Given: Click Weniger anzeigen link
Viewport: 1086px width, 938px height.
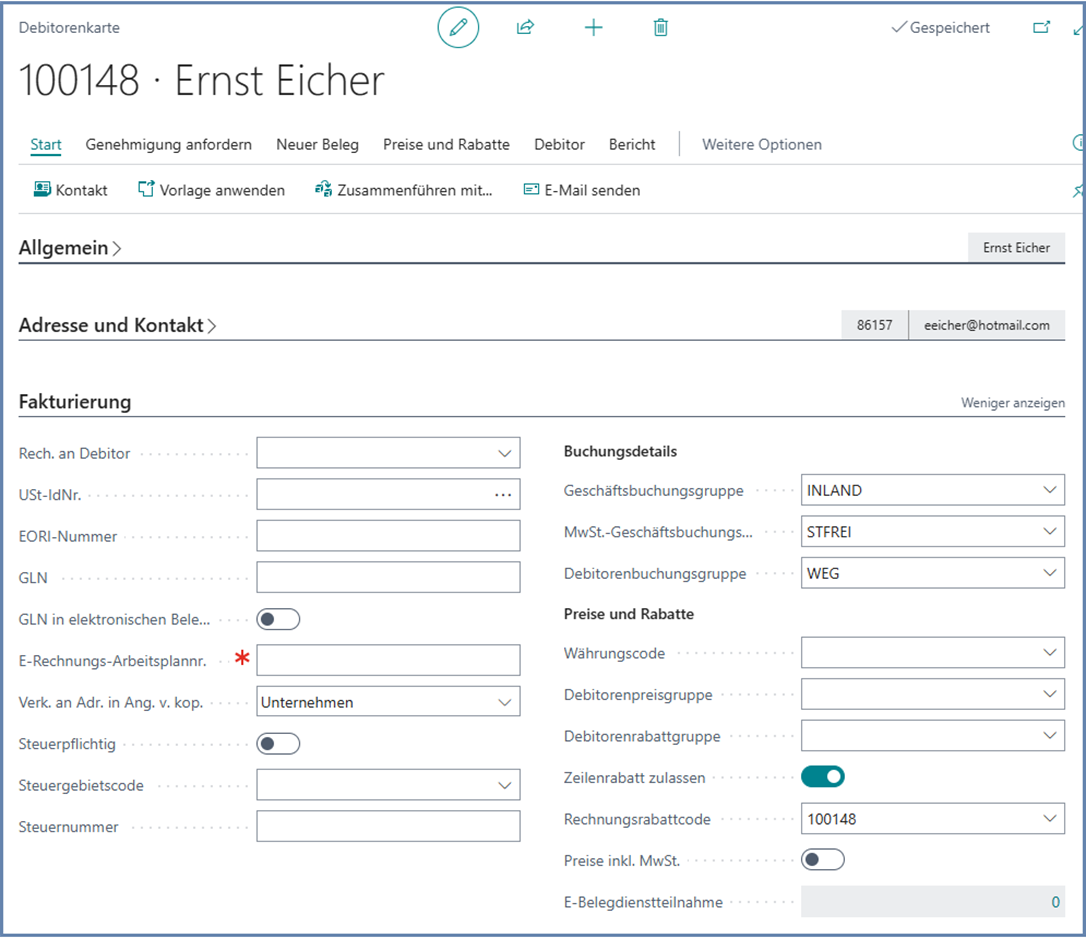Looking at the screenshot, I should (x=1012, y=403).
